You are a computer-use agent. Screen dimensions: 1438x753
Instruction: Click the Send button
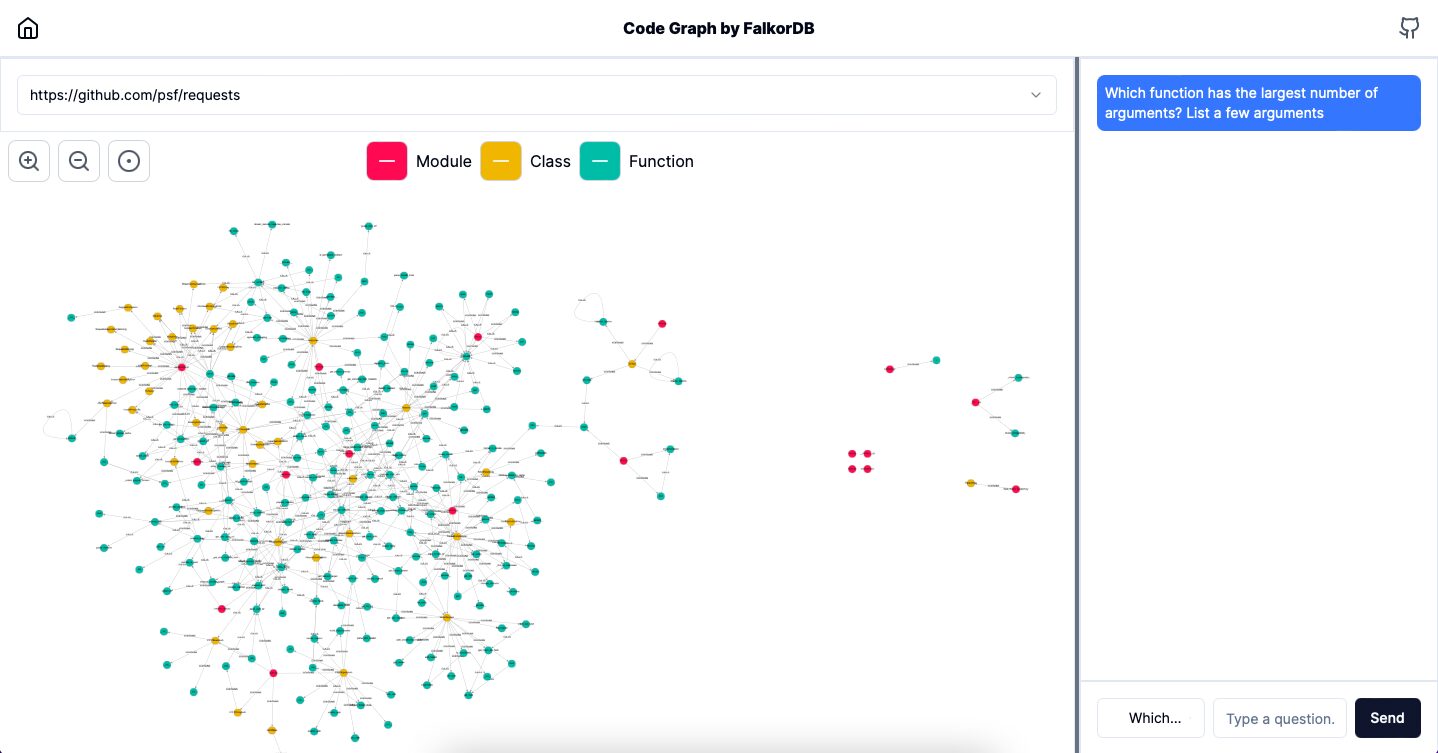1387,718
